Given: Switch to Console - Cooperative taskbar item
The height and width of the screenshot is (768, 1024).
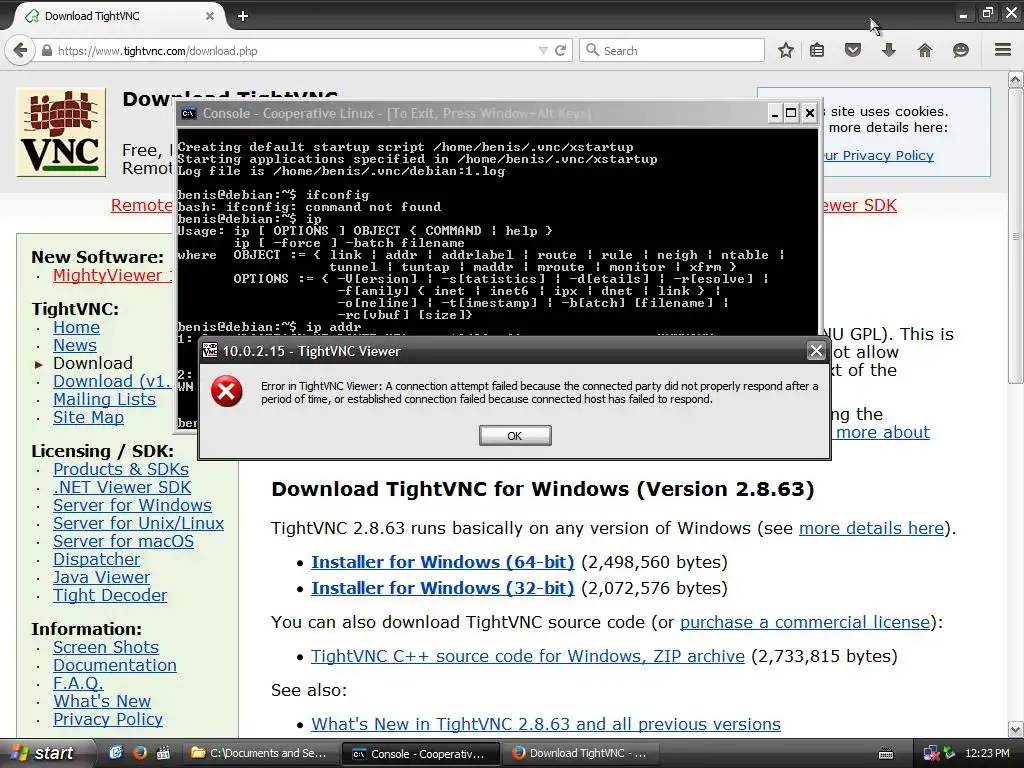Looking at the screenshot, I should [421, 753].
